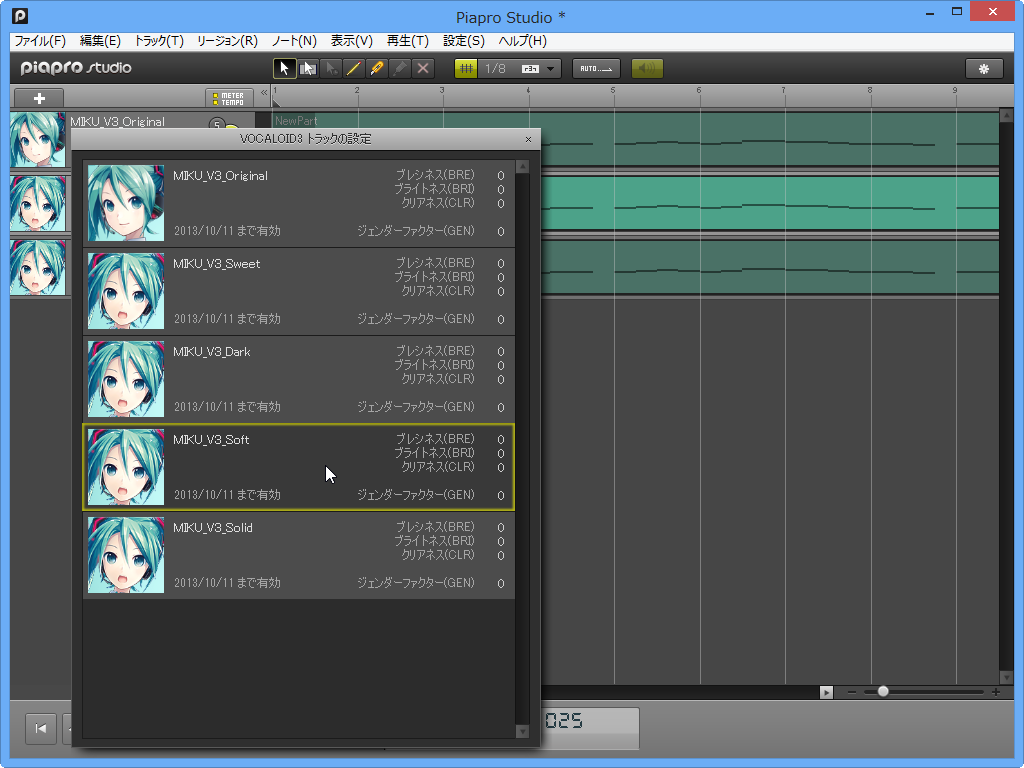Select the range selection tool

(308, 69)
